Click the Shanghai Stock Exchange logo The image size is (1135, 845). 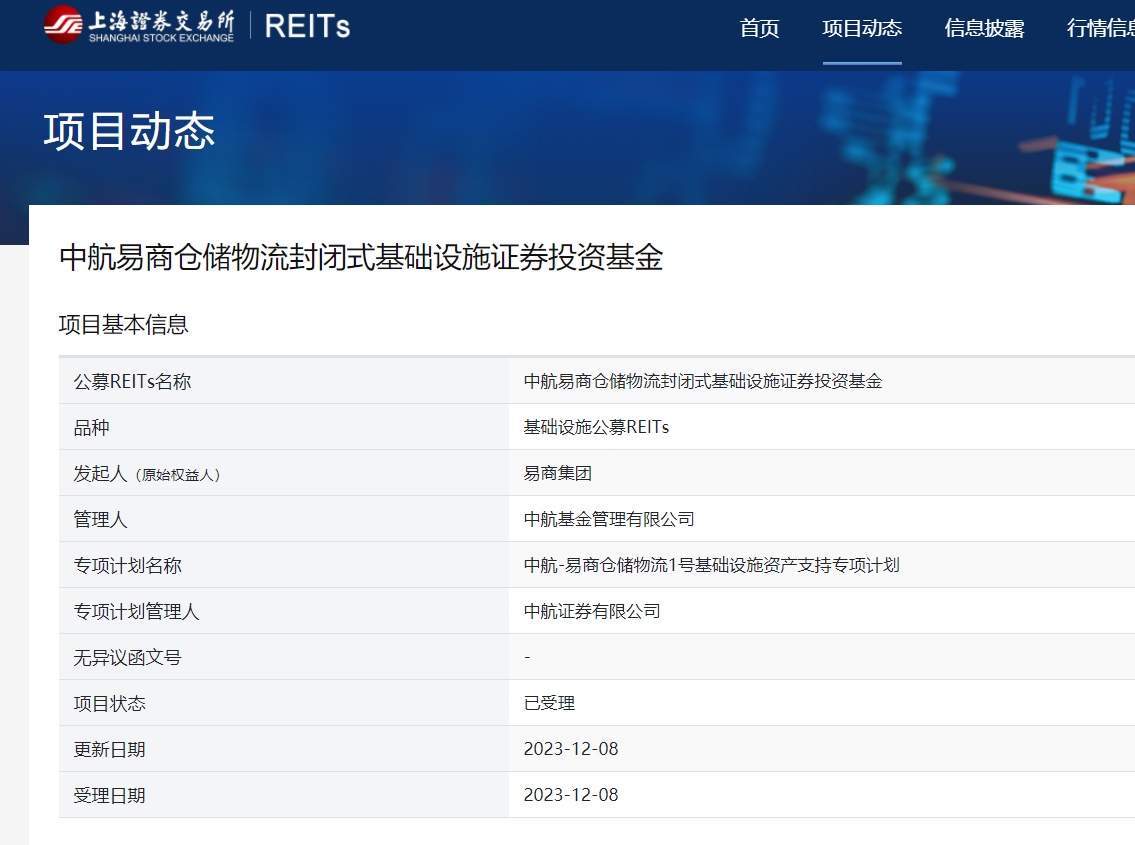tap(139, 25)
